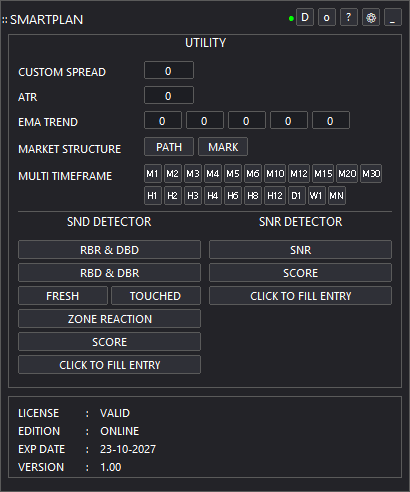Select the H12 timeframe button
This screenshot has width=410, height=492.
pyautogui.click(x=275, y=196)
